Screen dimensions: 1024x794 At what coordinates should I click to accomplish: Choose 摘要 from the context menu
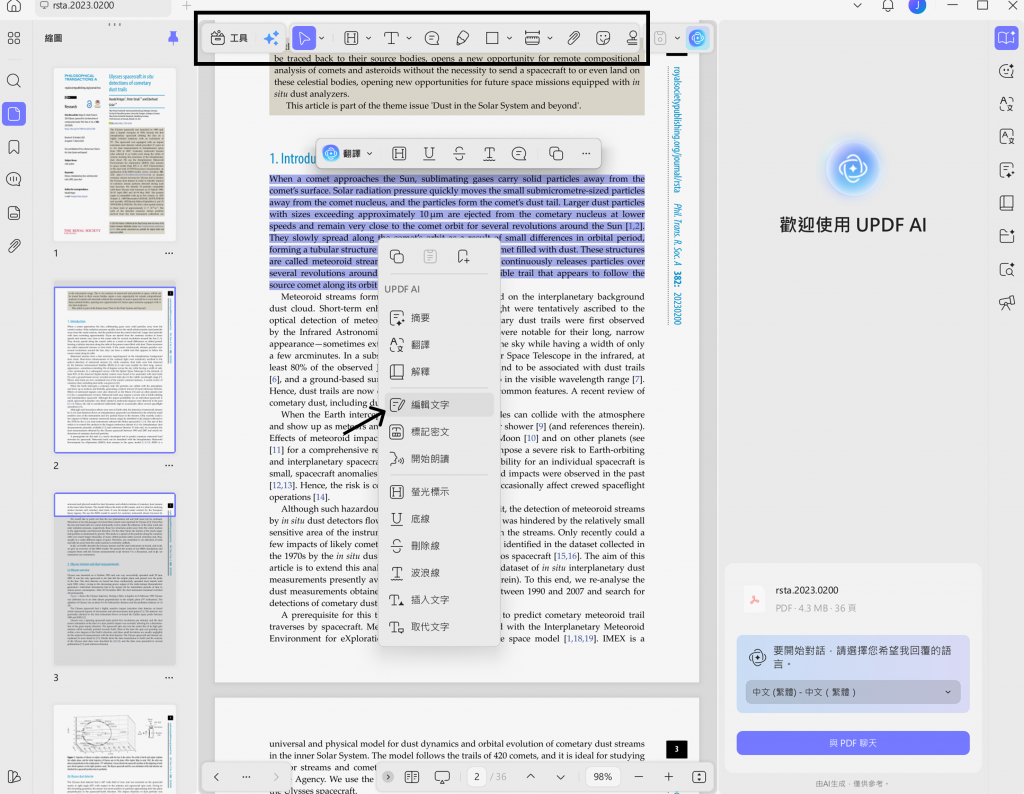click(439, 317)
